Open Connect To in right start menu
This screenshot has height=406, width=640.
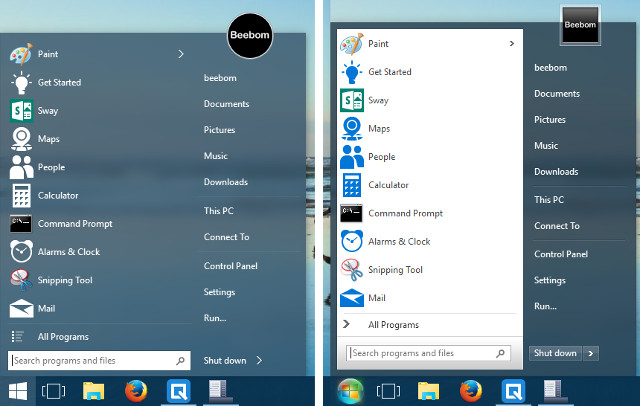pos(557,226)
